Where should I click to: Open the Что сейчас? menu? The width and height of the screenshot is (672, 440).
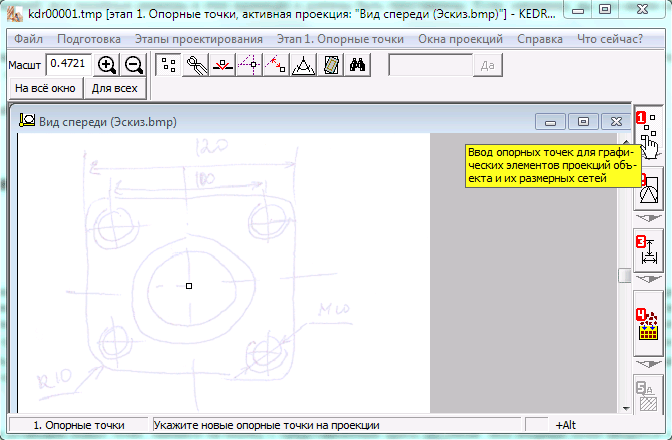611,39
